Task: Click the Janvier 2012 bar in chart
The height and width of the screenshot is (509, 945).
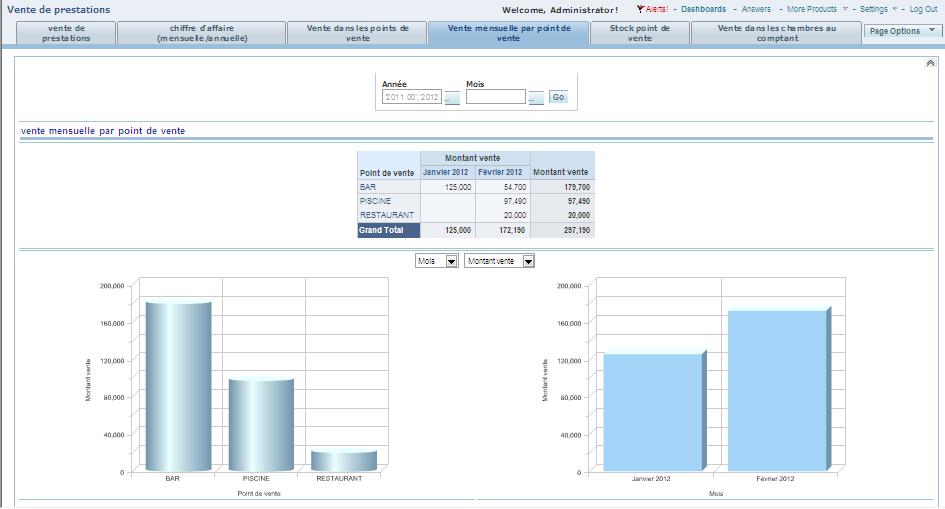Action: click(654, 411)
